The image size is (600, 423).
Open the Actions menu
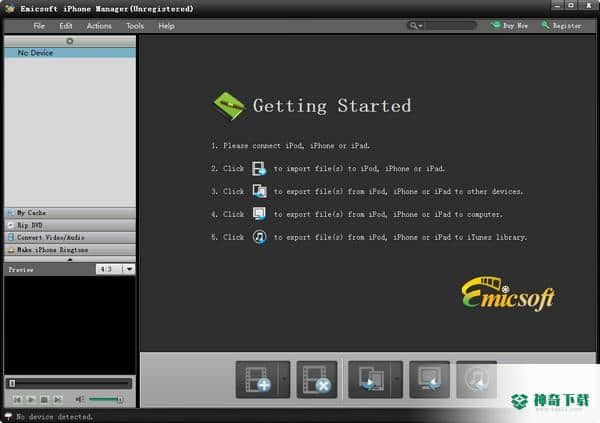click(x=99, y=26)
